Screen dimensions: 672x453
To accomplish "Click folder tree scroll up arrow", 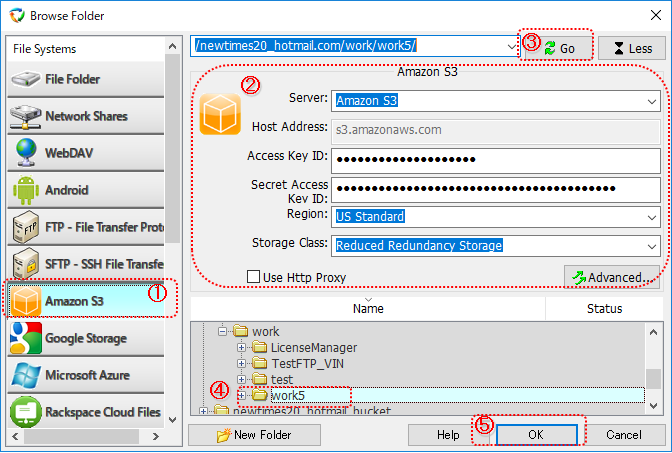I will (653, 332).
